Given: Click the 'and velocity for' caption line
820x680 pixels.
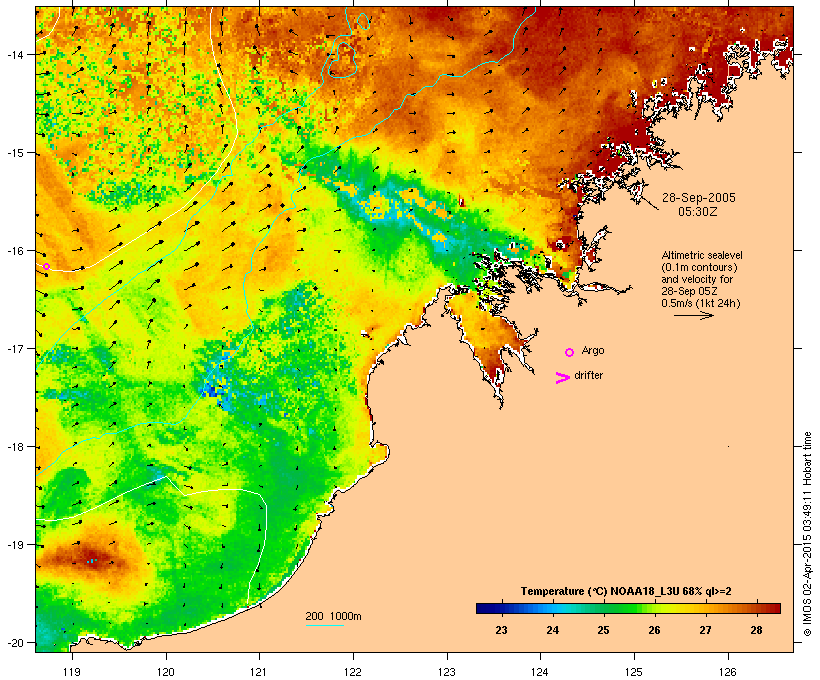Looking at the screenshot, I should pyautogui.click(x=697, y=279).
